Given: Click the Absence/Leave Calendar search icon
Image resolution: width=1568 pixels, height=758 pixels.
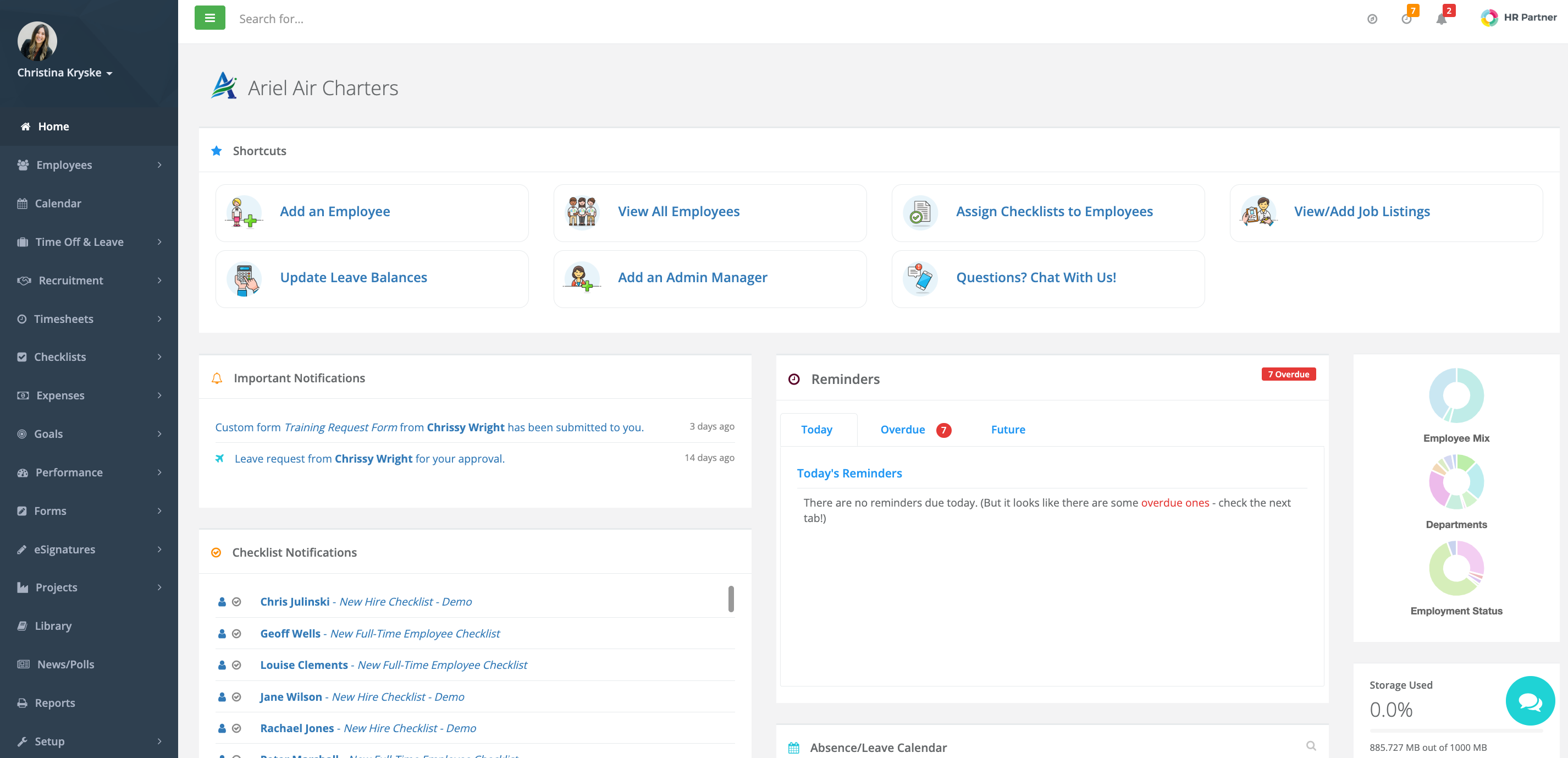Looking at the screenshot, I should pos(1311,746).
